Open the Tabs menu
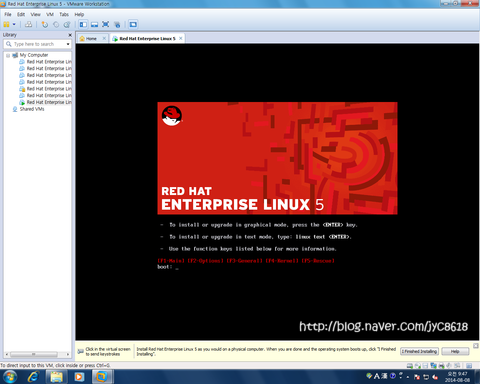This screenshot has height=384, width=480. pos(64,14)
